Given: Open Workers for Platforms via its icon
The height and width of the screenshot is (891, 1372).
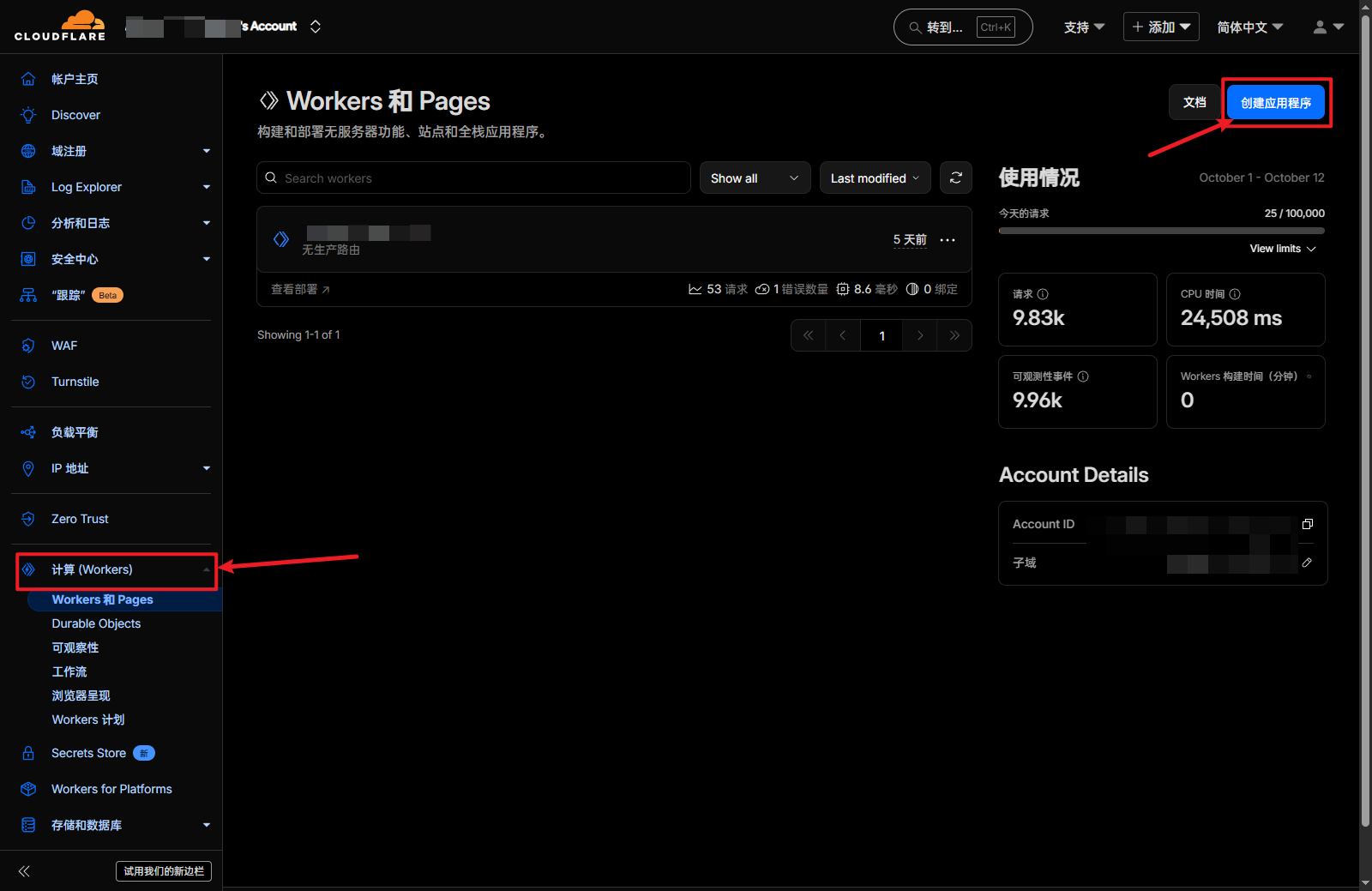Looking at the screenshot, I should pos(28,788).
